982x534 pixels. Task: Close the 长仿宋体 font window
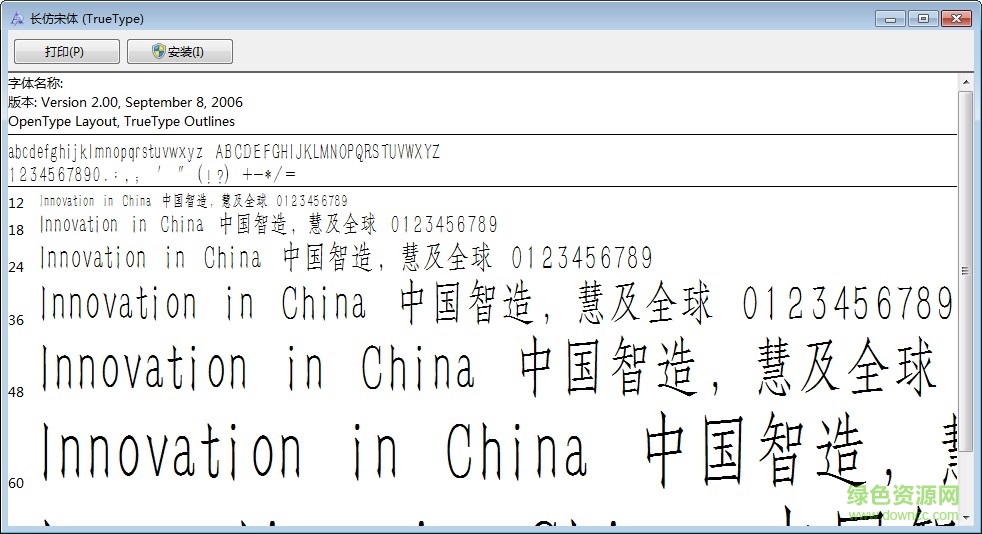(x=955, y=18)
